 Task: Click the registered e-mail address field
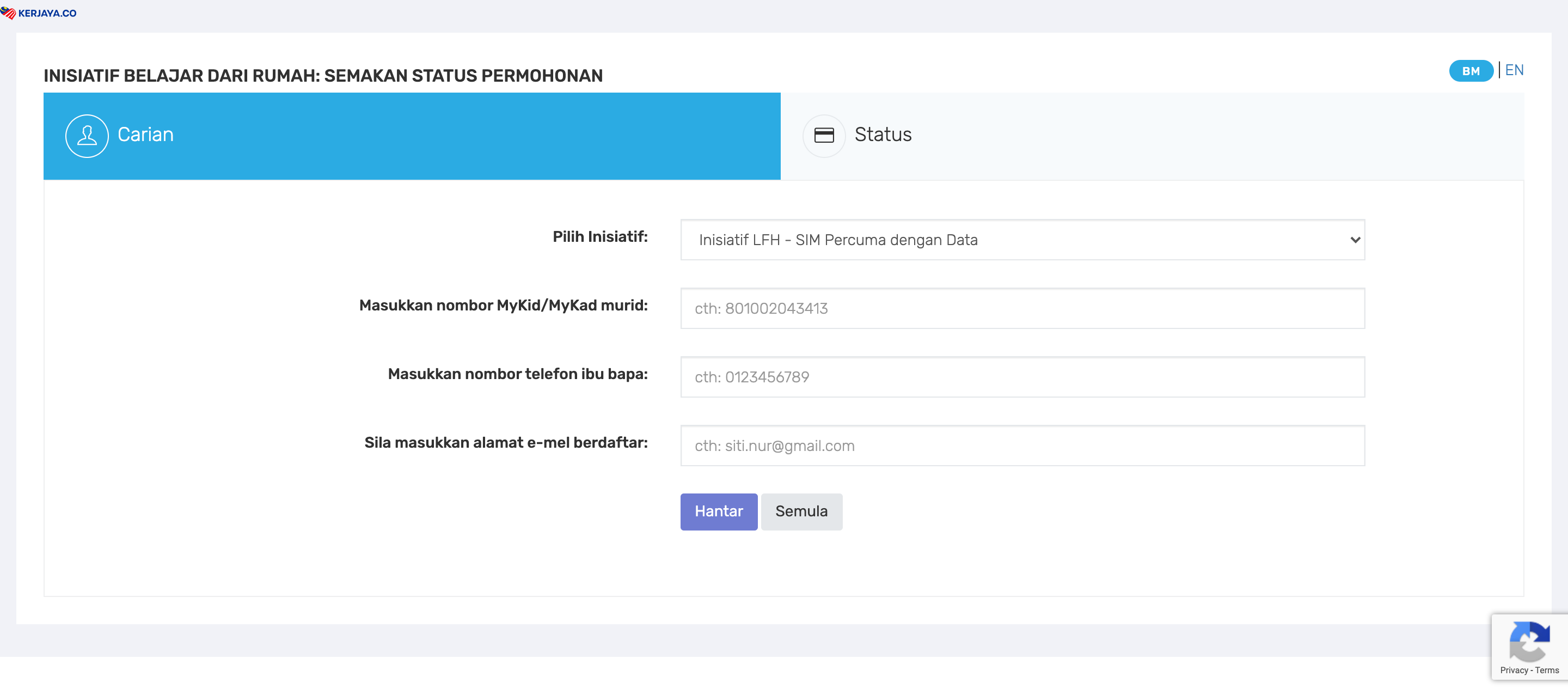(x=1022, y=446)
